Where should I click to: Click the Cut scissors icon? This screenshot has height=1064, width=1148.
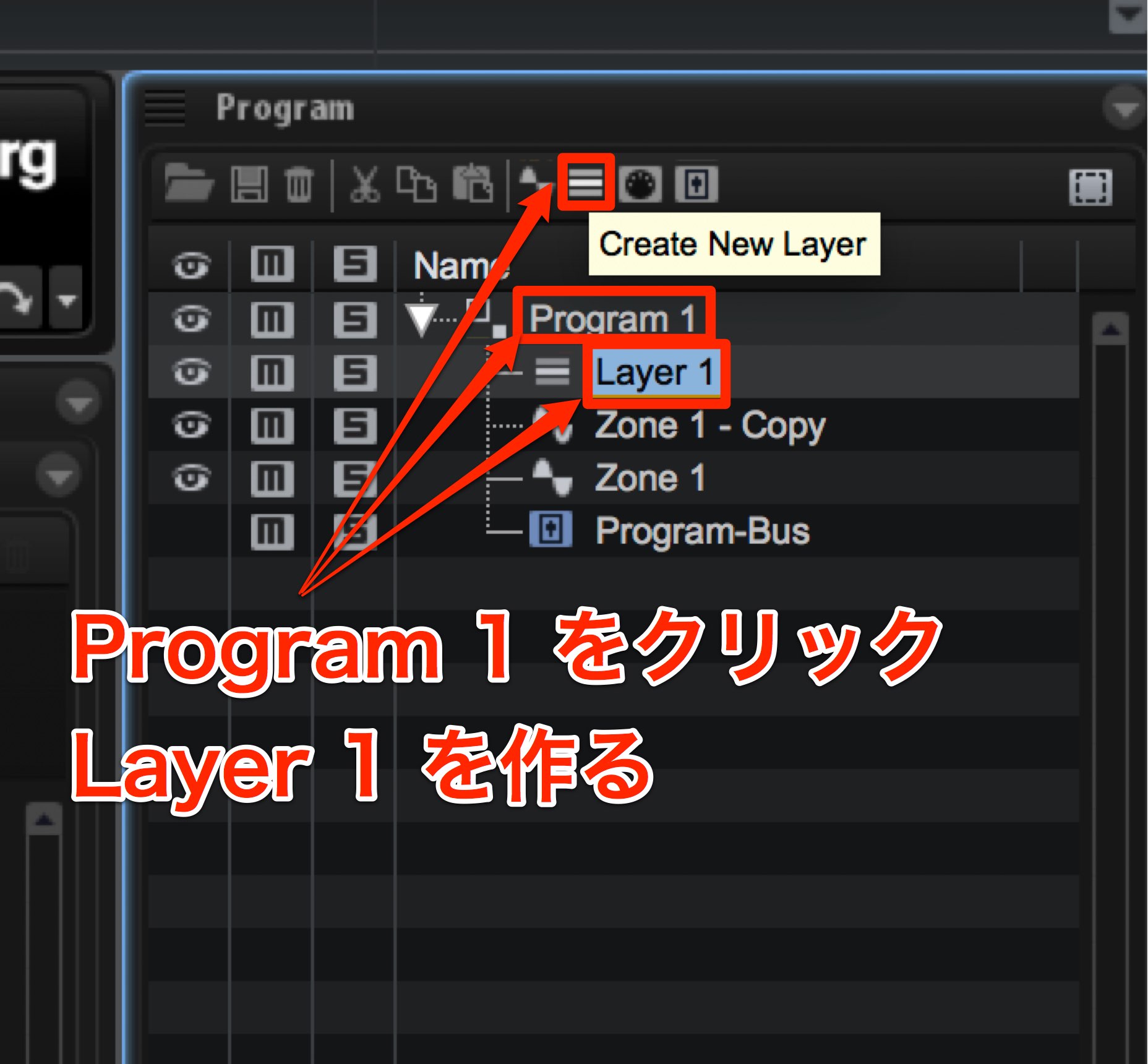(x=365, y=184)
